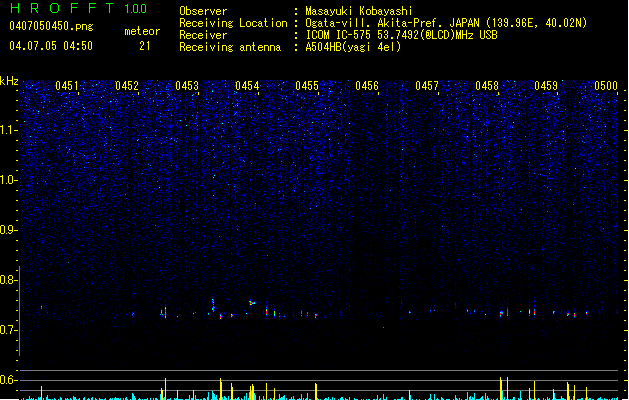629x400 pixels.
Task: Click the tall yellow power spike under 0455
Action: coord(316,392)
